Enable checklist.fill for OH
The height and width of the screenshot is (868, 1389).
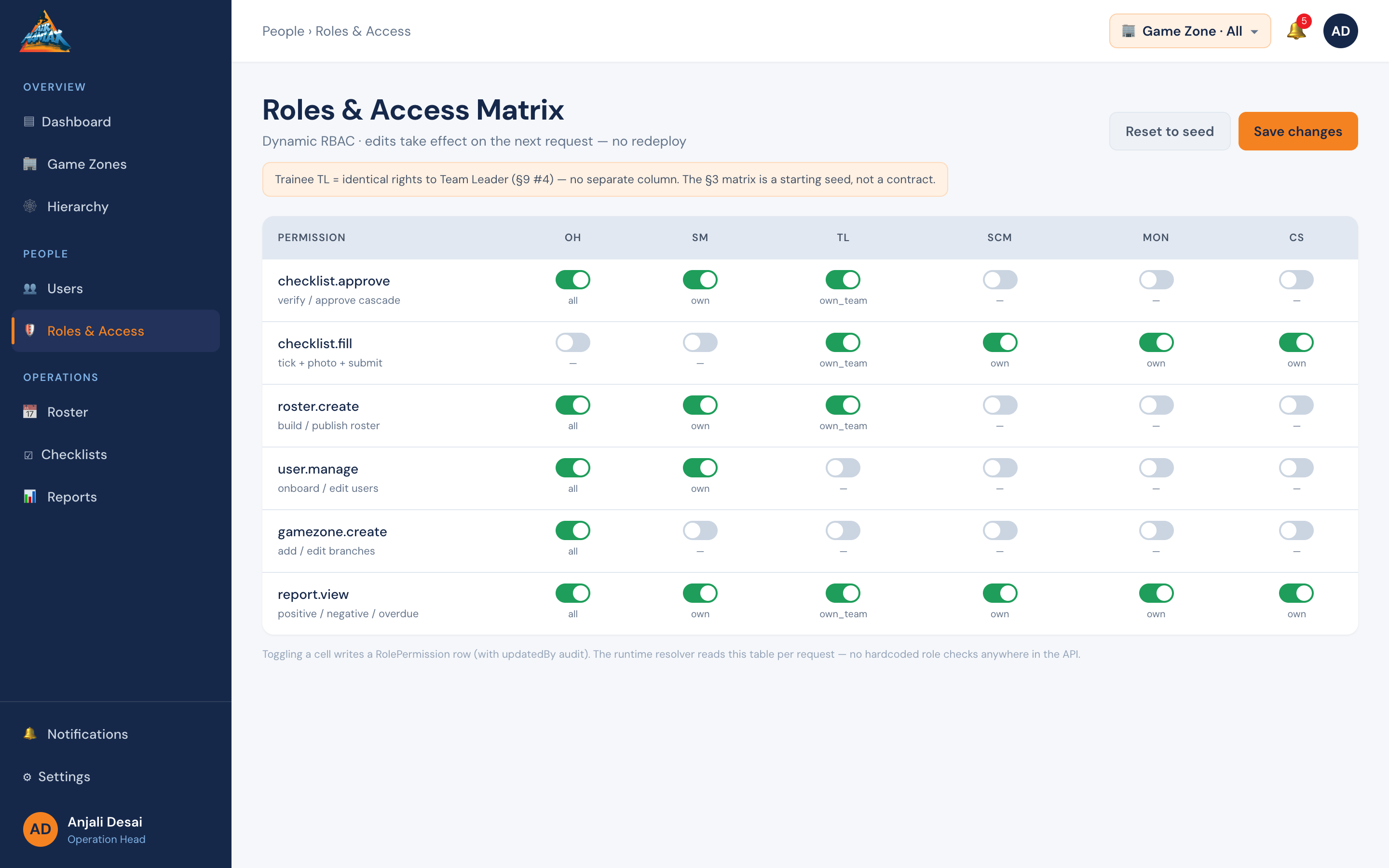tap(572, 342)
